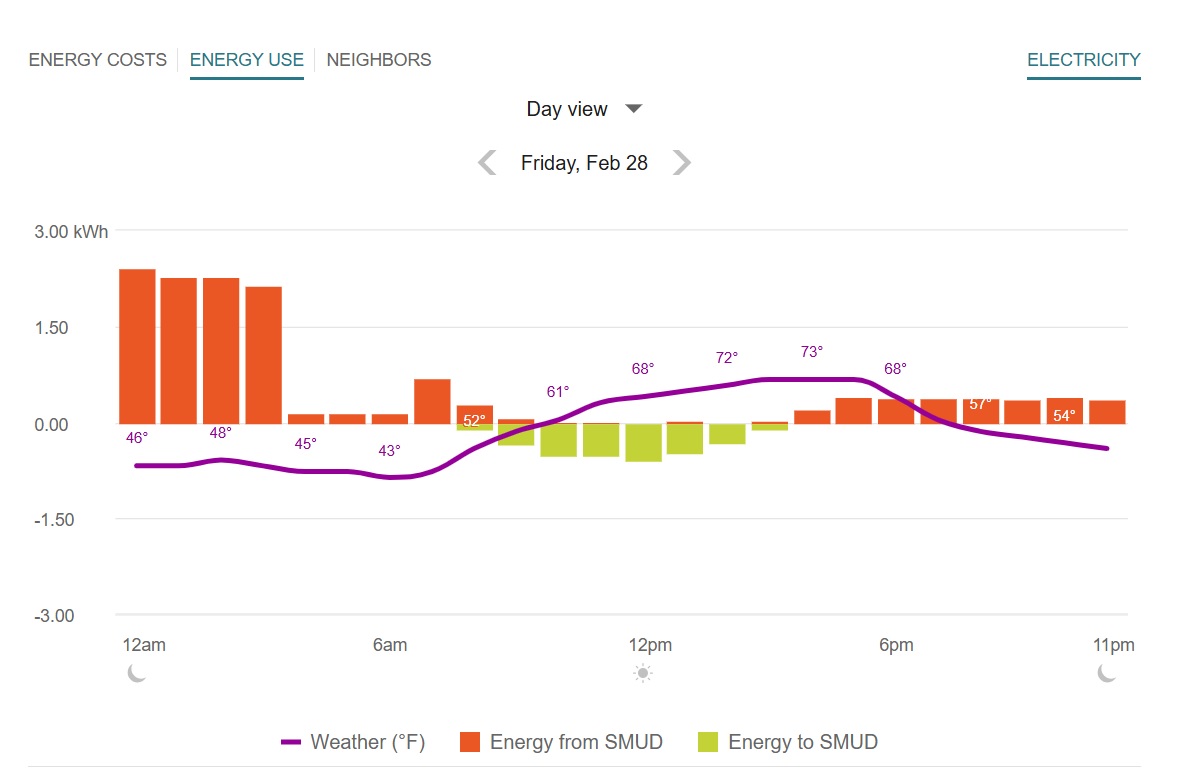Click the sun icon below 12pm
This screenshot has height=784, width=1184.
point(643,673)
